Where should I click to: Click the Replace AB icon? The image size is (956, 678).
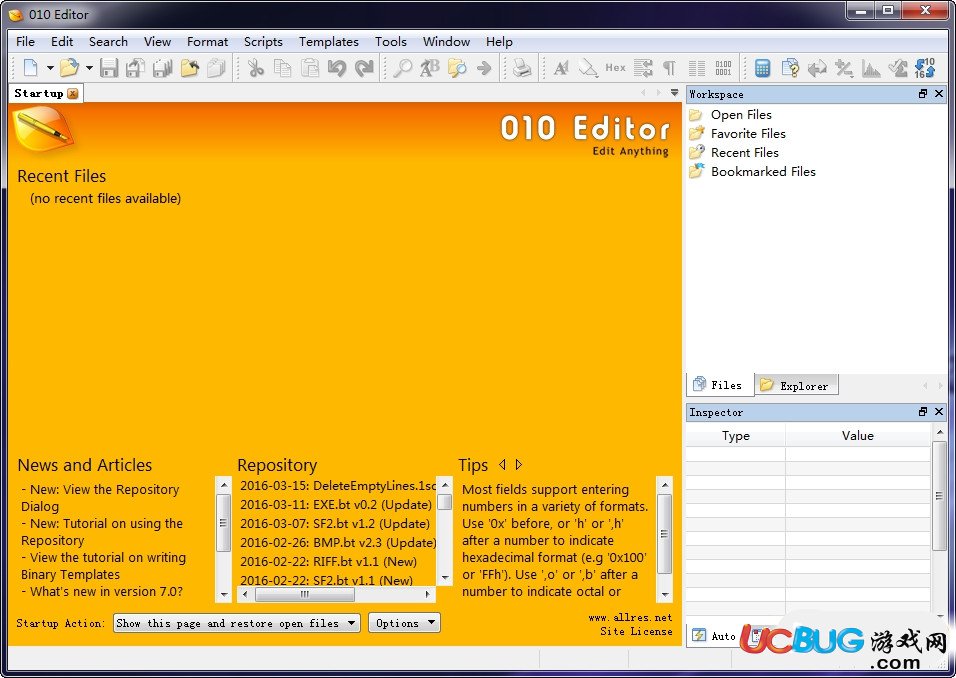click(x=429, y=68)
